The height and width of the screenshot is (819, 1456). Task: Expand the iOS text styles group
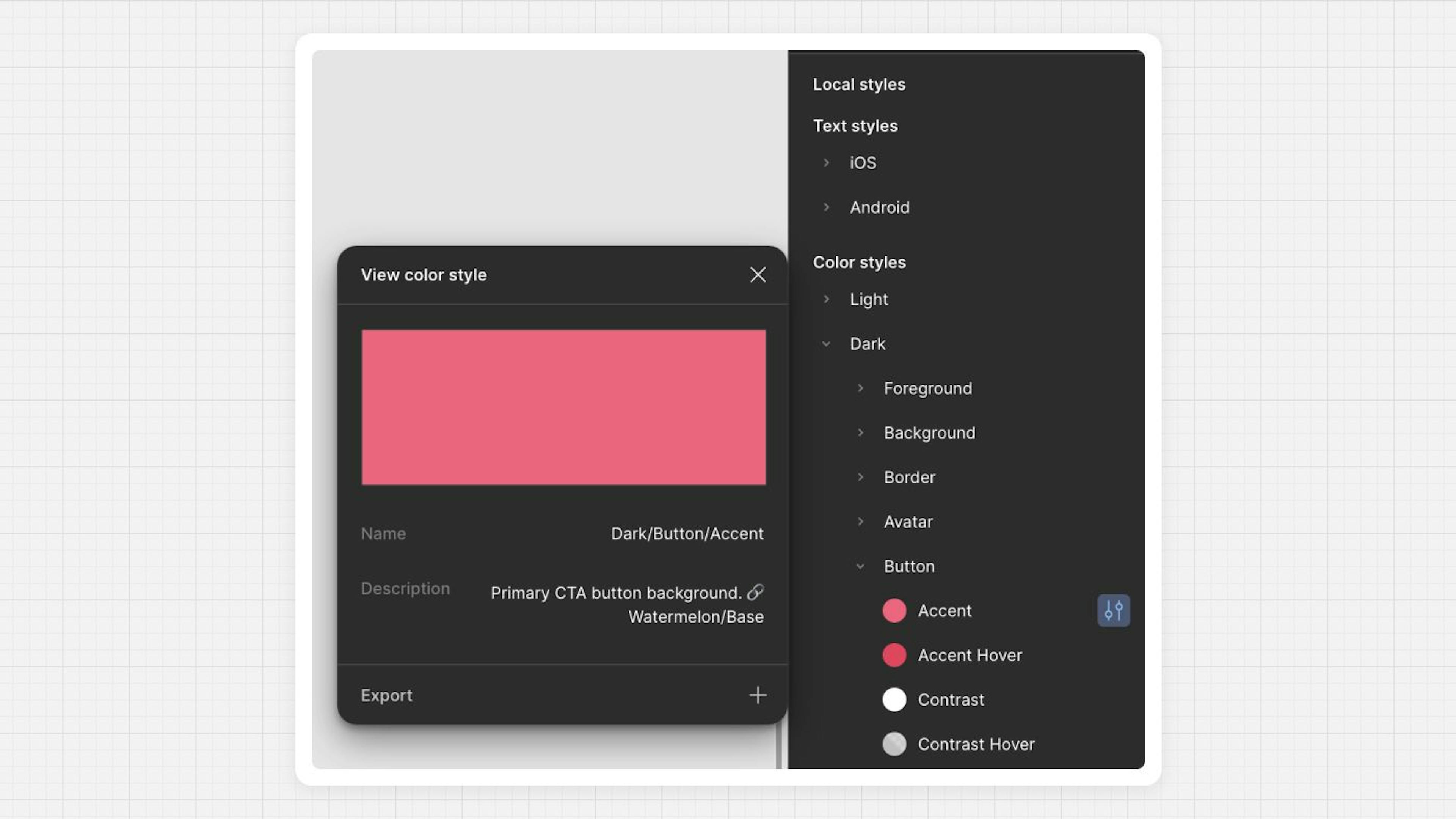coord(826,163)
